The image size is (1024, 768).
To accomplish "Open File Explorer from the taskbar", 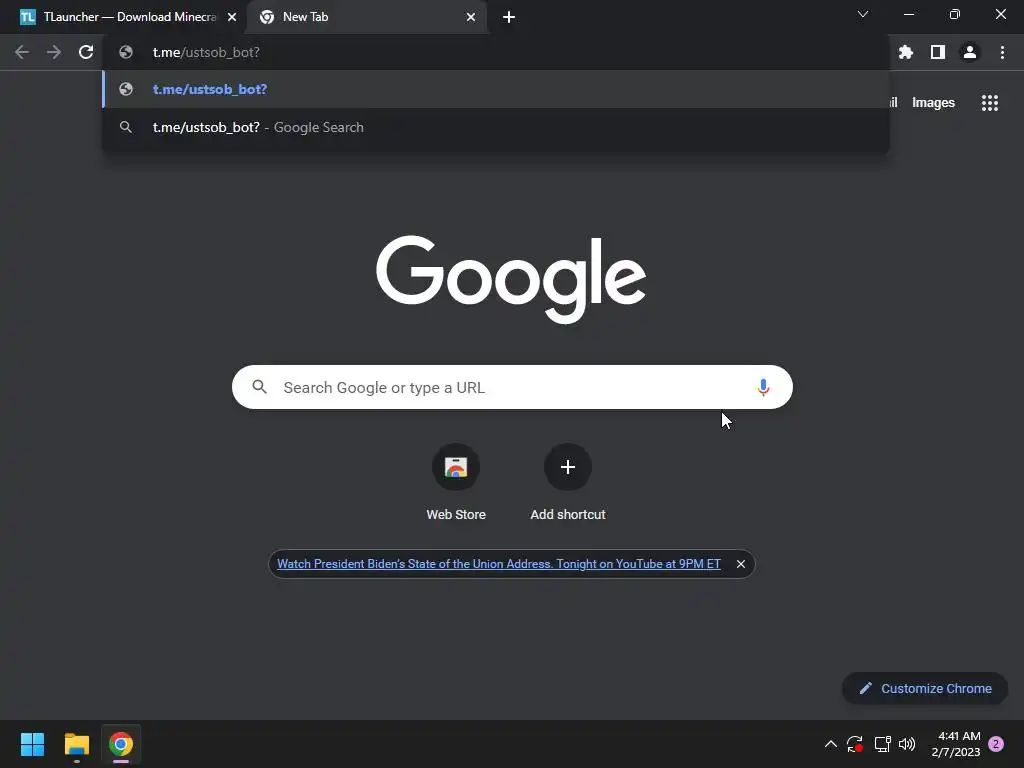I will (76, 744).
